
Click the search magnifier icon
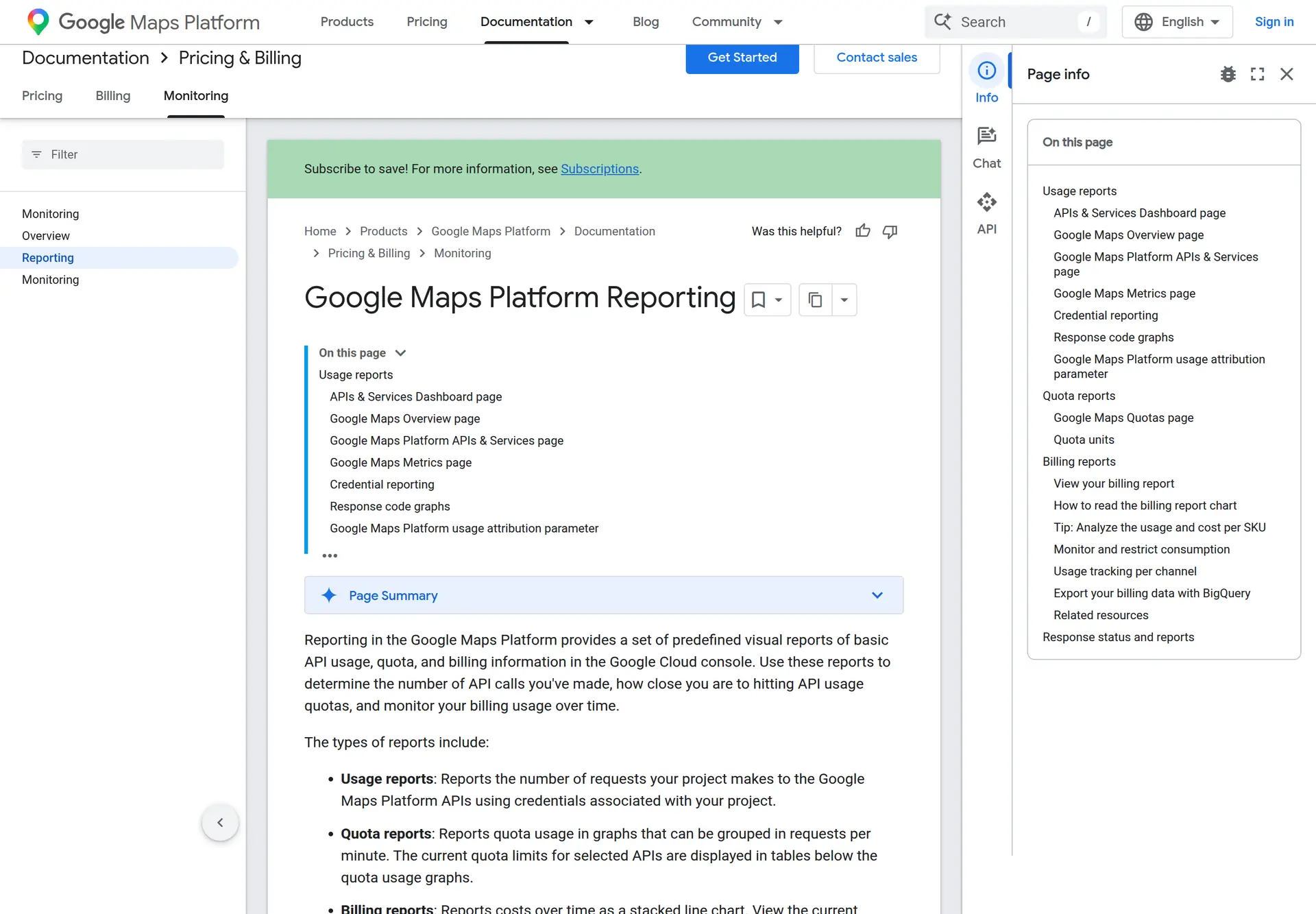click(942, 21)
